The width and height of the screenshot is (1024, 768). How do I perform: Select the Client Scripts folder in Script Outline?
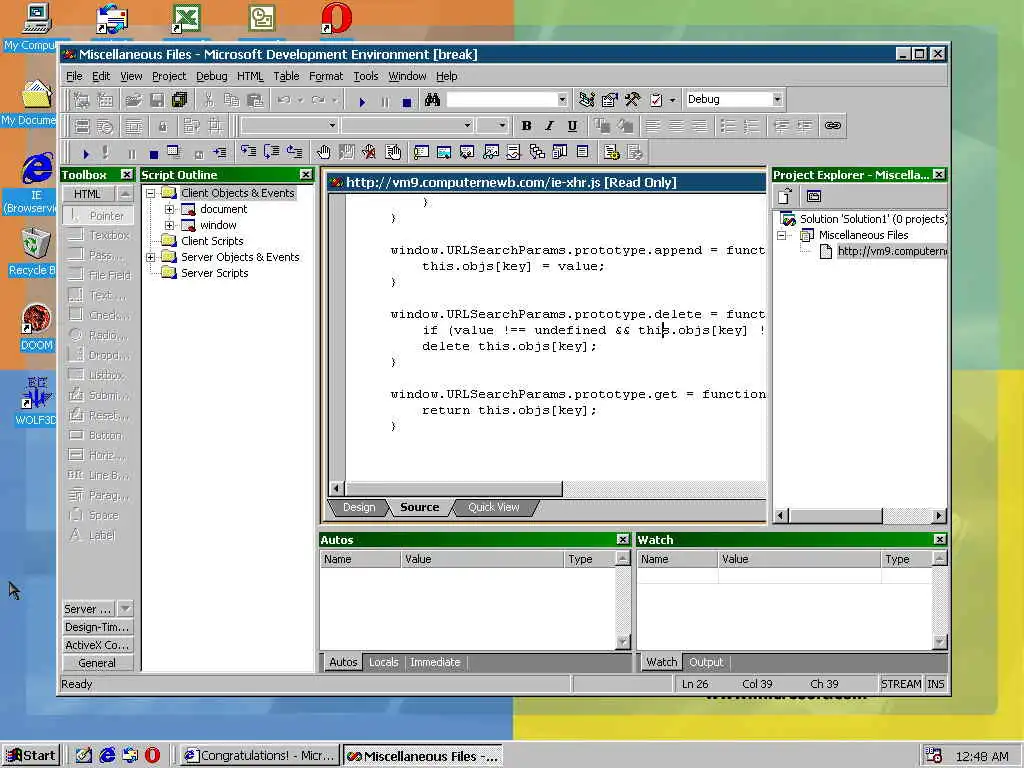tap(212, 241)
